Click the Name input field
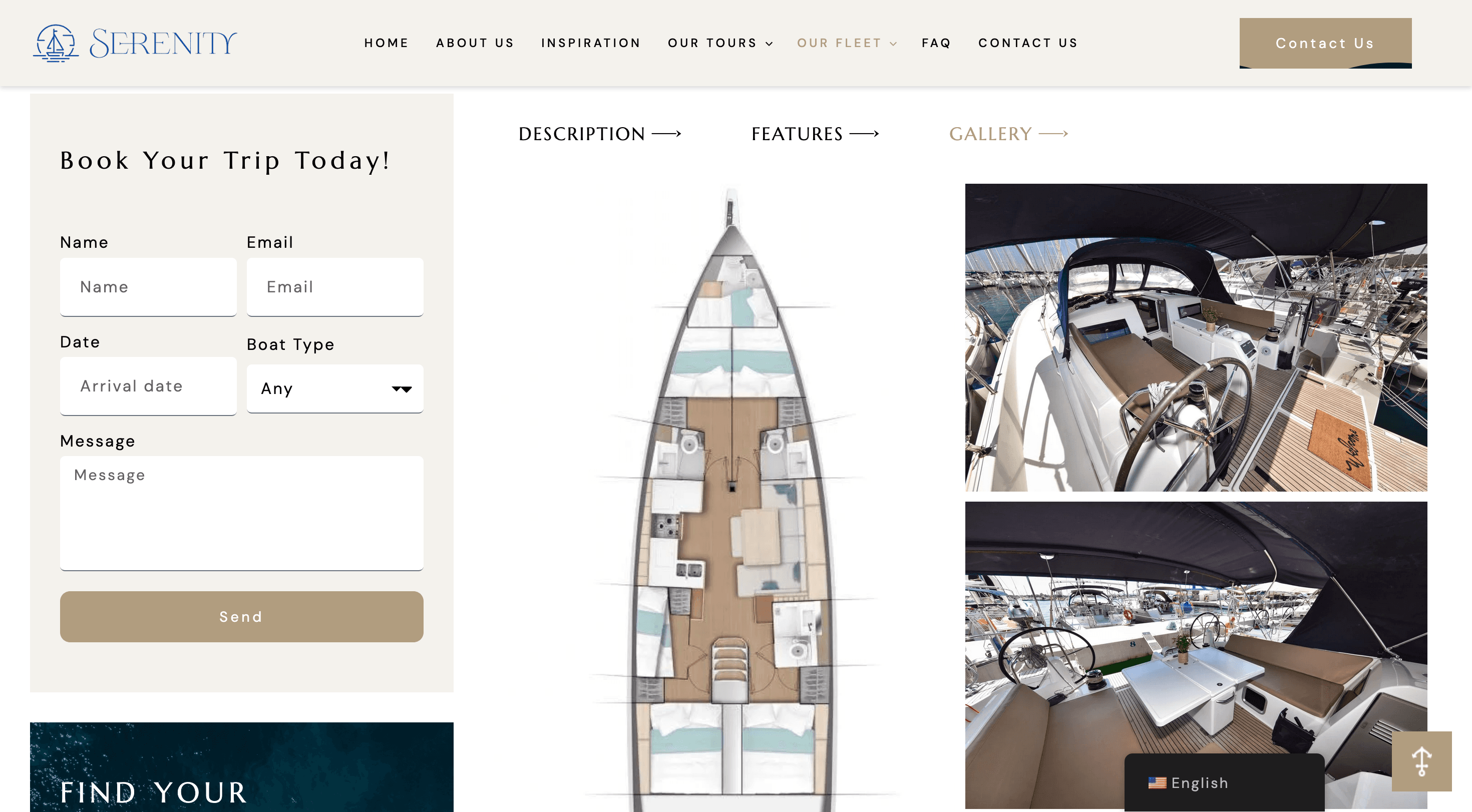Viewport: 1472px width, 812px height. (x=148, y=287)
